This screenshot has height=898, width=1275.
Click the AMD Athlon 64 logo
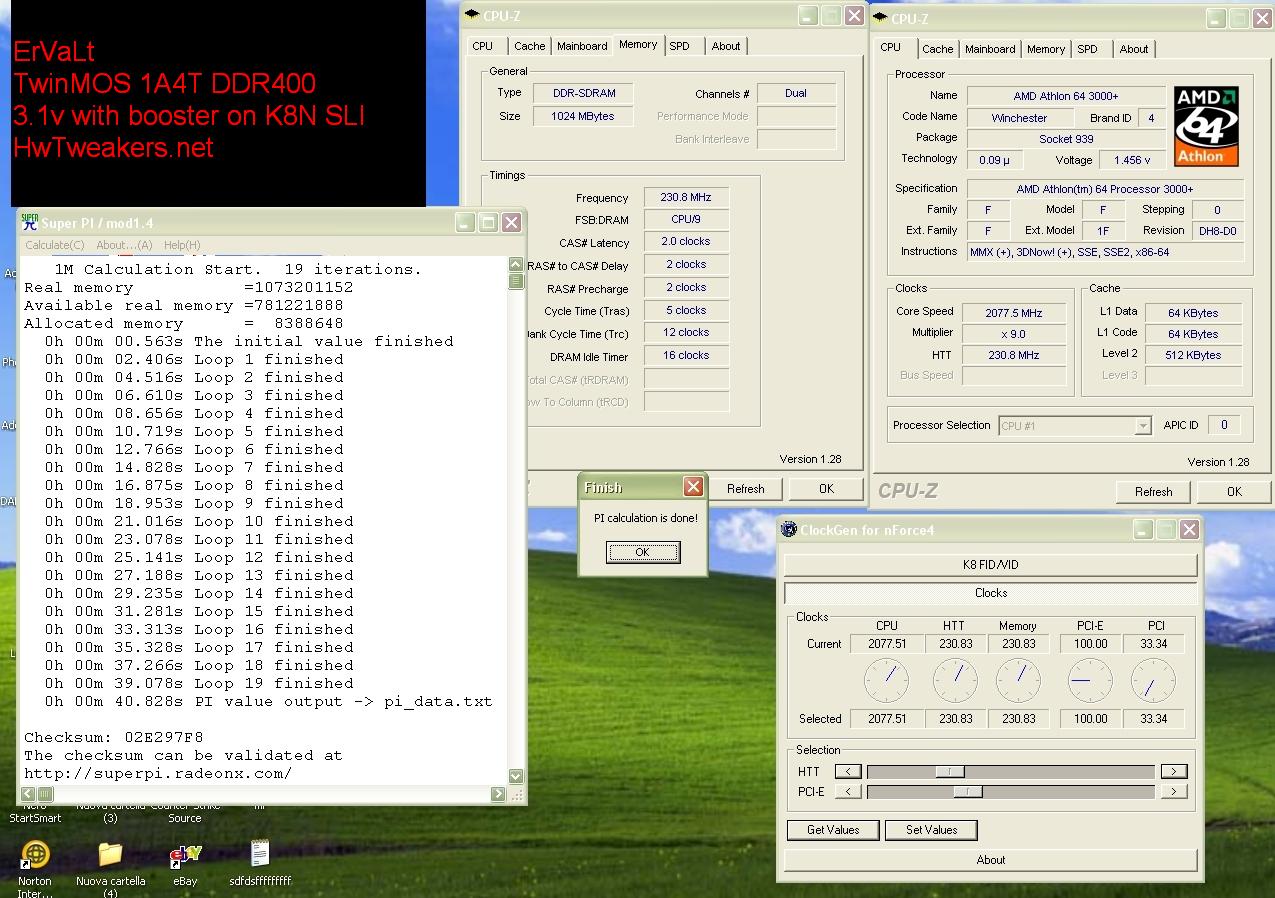pos(1207,126)
